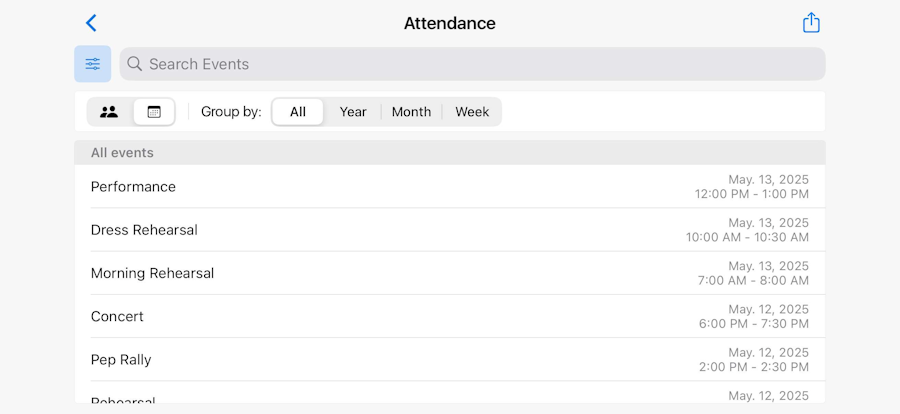Screen dimensions: 900x414
Task: Focus the Search Events field
Action: [x=480, y=64]
